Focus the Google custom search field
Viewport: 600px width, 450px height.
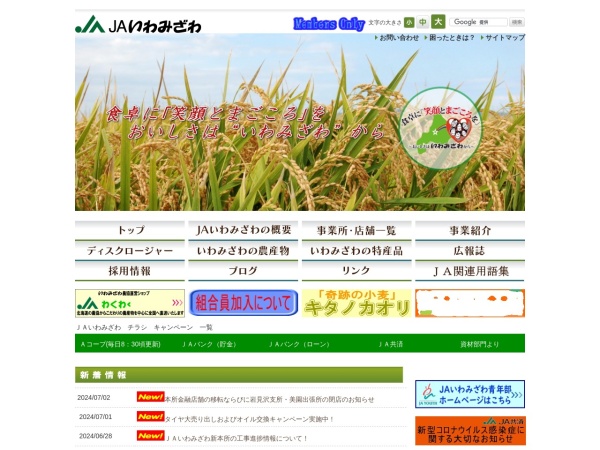[x=479, y=22]
